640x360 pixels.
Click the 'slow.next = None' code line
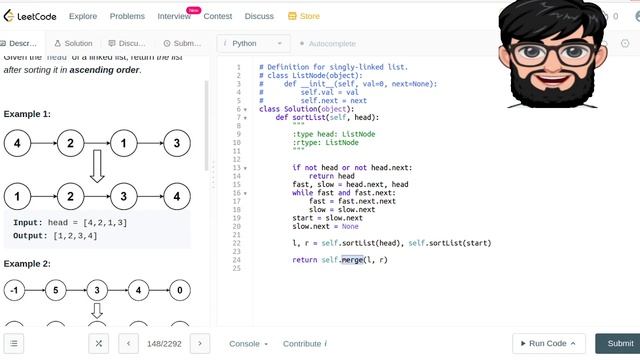[325, 226]
